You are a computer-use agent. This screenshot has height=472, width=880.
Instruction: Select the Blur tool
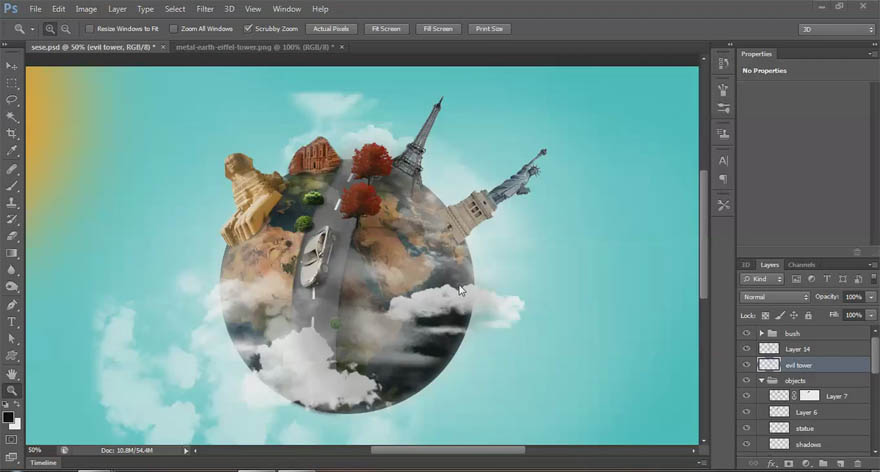pos(11,270)
